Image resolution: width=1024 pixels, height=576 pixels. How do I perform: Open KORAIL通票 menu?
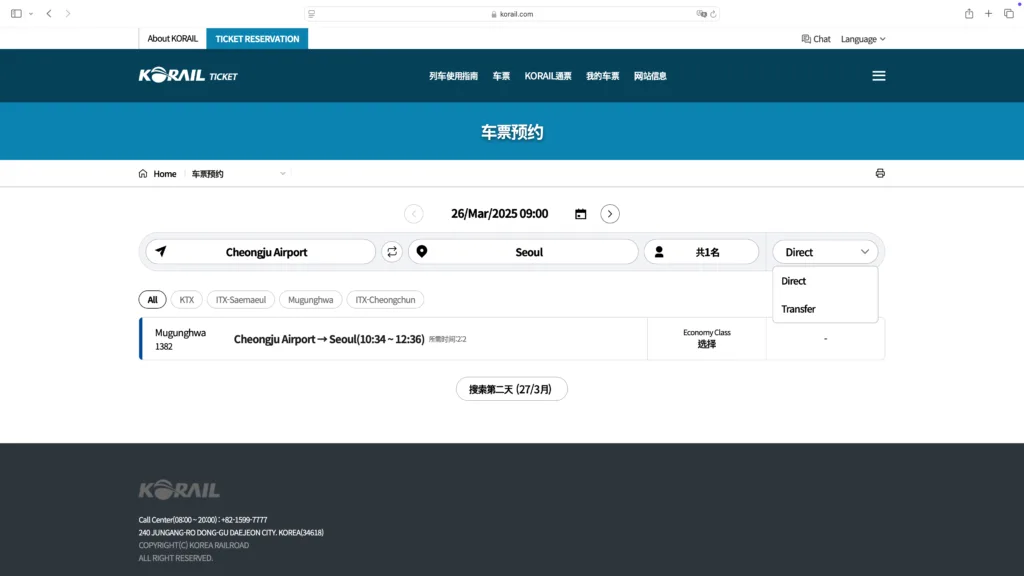pyautogui.click(x=548, y=76)
